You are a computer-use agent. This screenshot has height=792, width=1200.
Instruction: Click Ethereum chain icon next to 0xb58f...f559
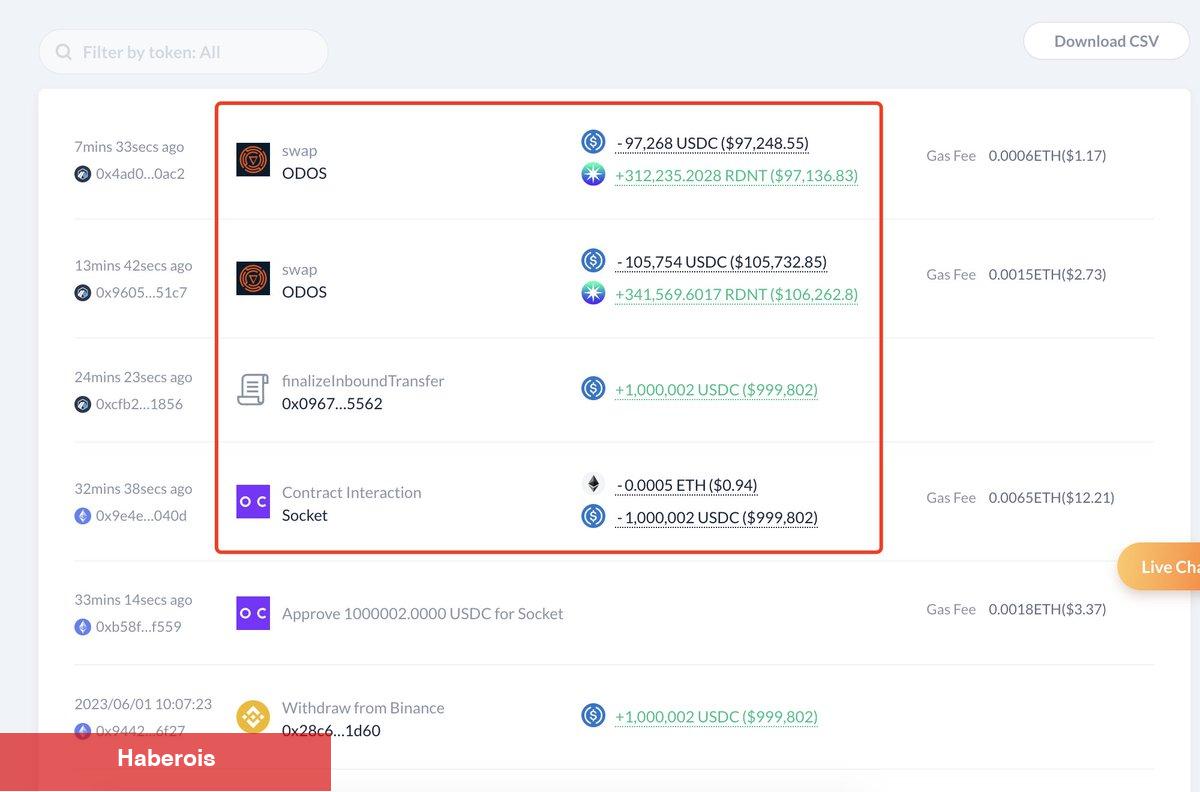[83, 627]
